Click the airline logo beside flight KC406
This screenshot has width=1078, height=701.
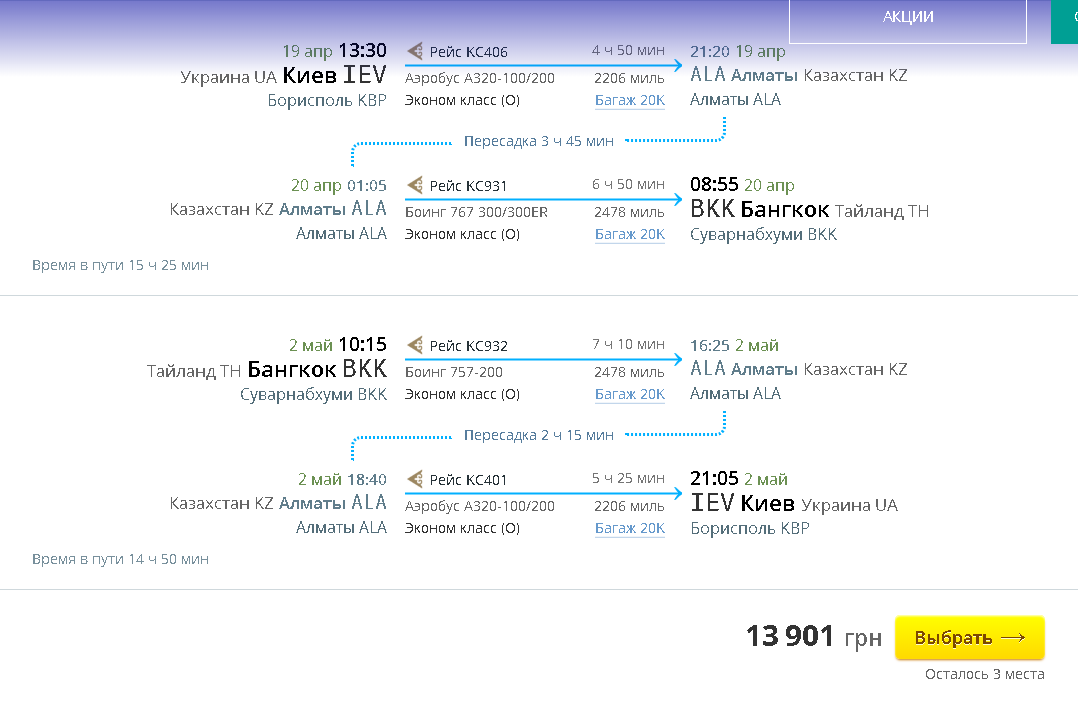[415, 51]
